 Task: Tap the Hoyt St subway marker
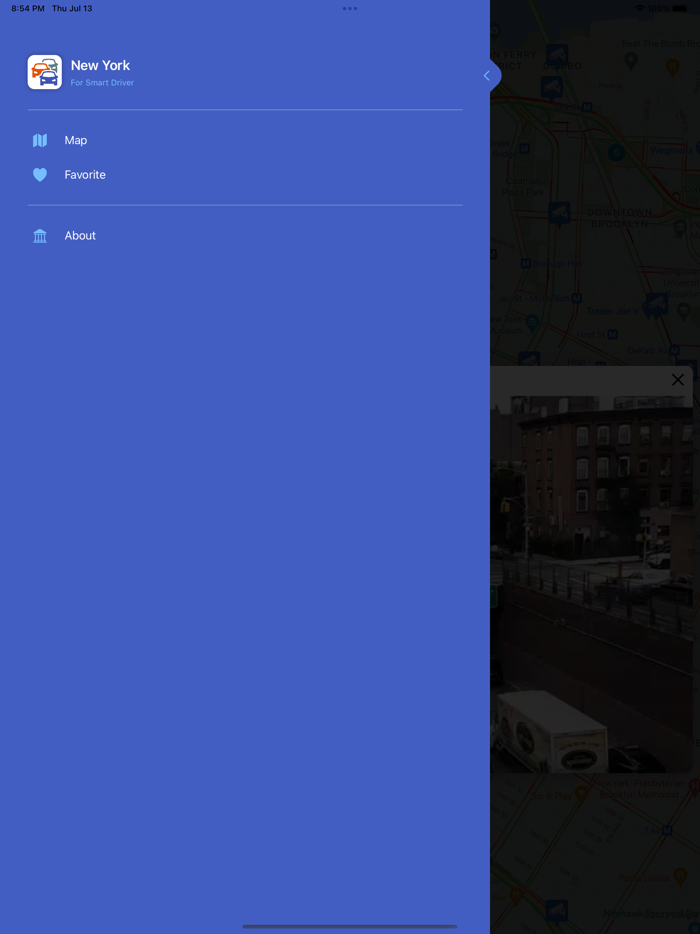point(613,334)
